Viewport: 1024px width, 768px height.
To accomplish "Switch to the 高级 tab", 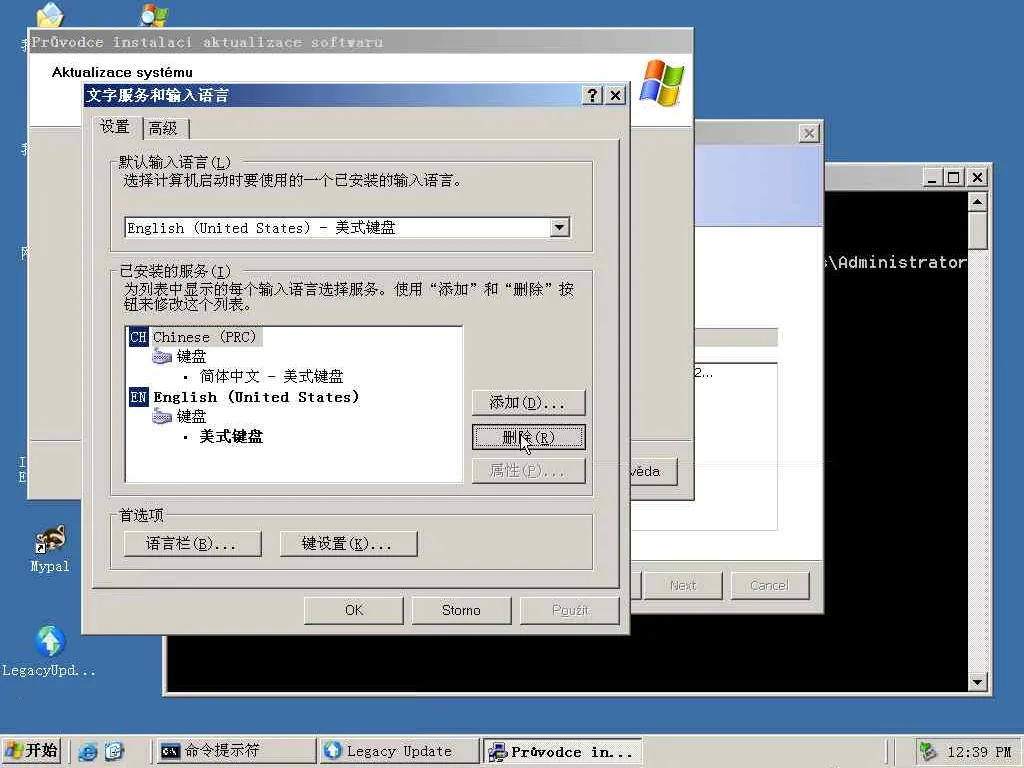I will tap(163, 129).
